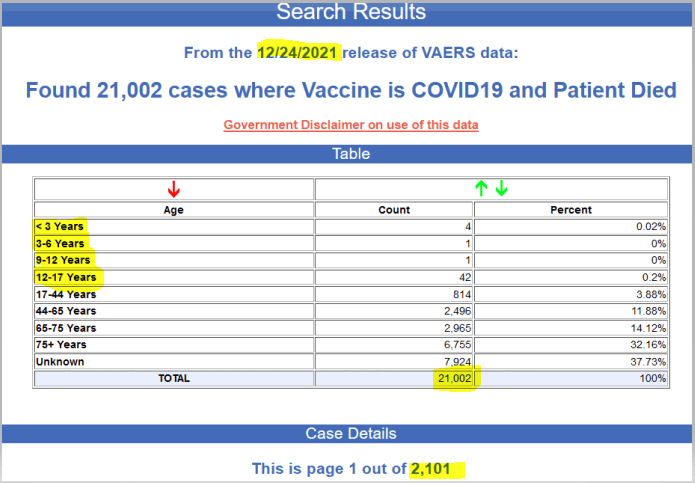Screen dimensions: 695x483
Task: Open the Government Disclaimer link
Action: point(350,125)
